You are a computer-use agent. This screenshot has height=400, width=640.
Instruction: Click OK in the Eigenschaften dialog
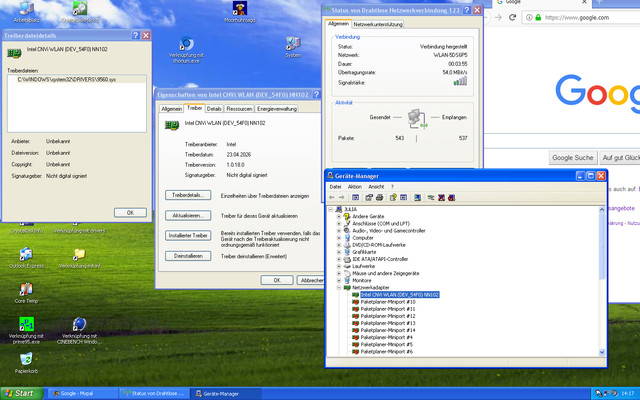click(277, 280)
